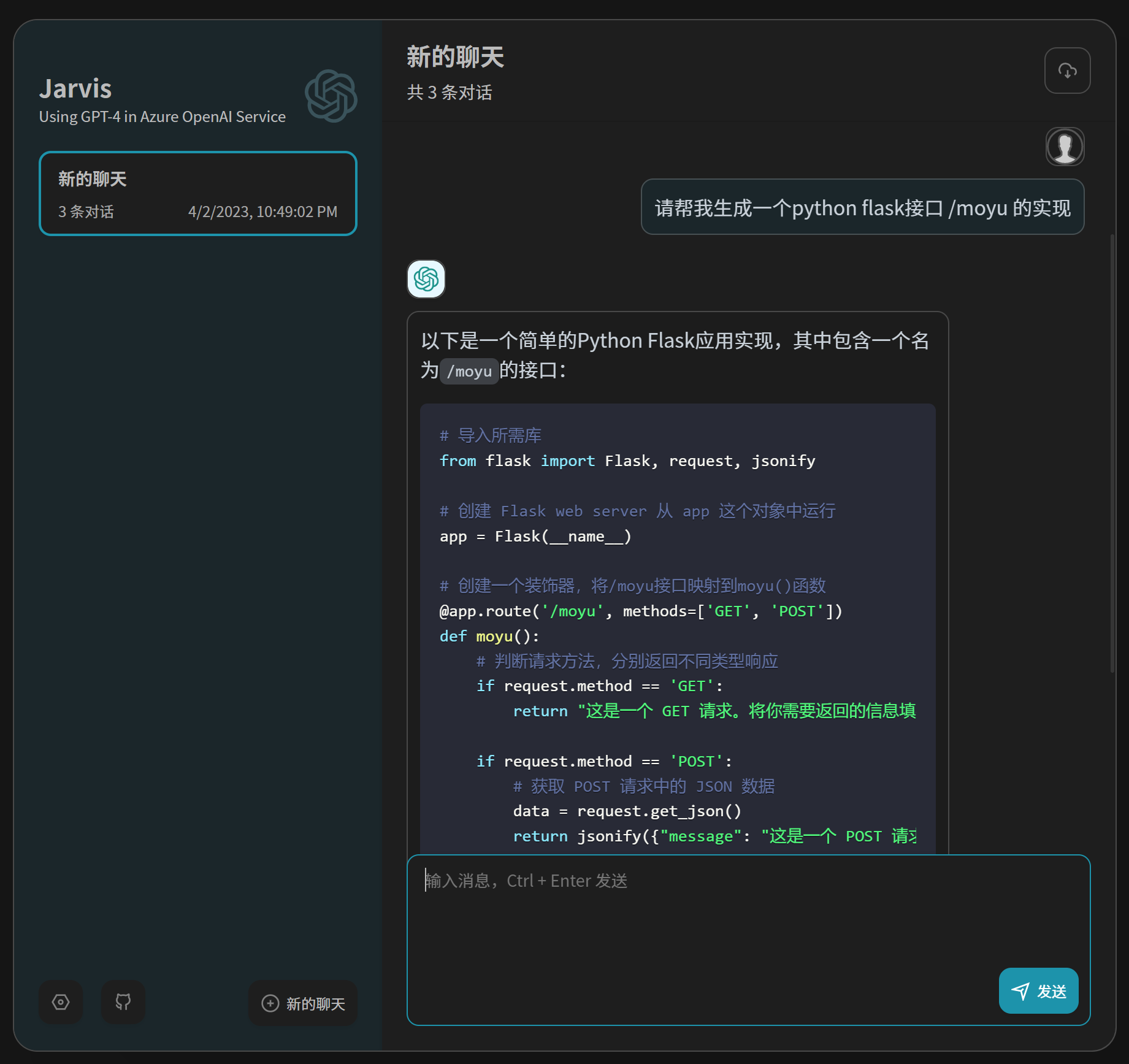Click the line if request.method == 'GET':
This screenshot has width=1129, height=1064.
(600, 686)
